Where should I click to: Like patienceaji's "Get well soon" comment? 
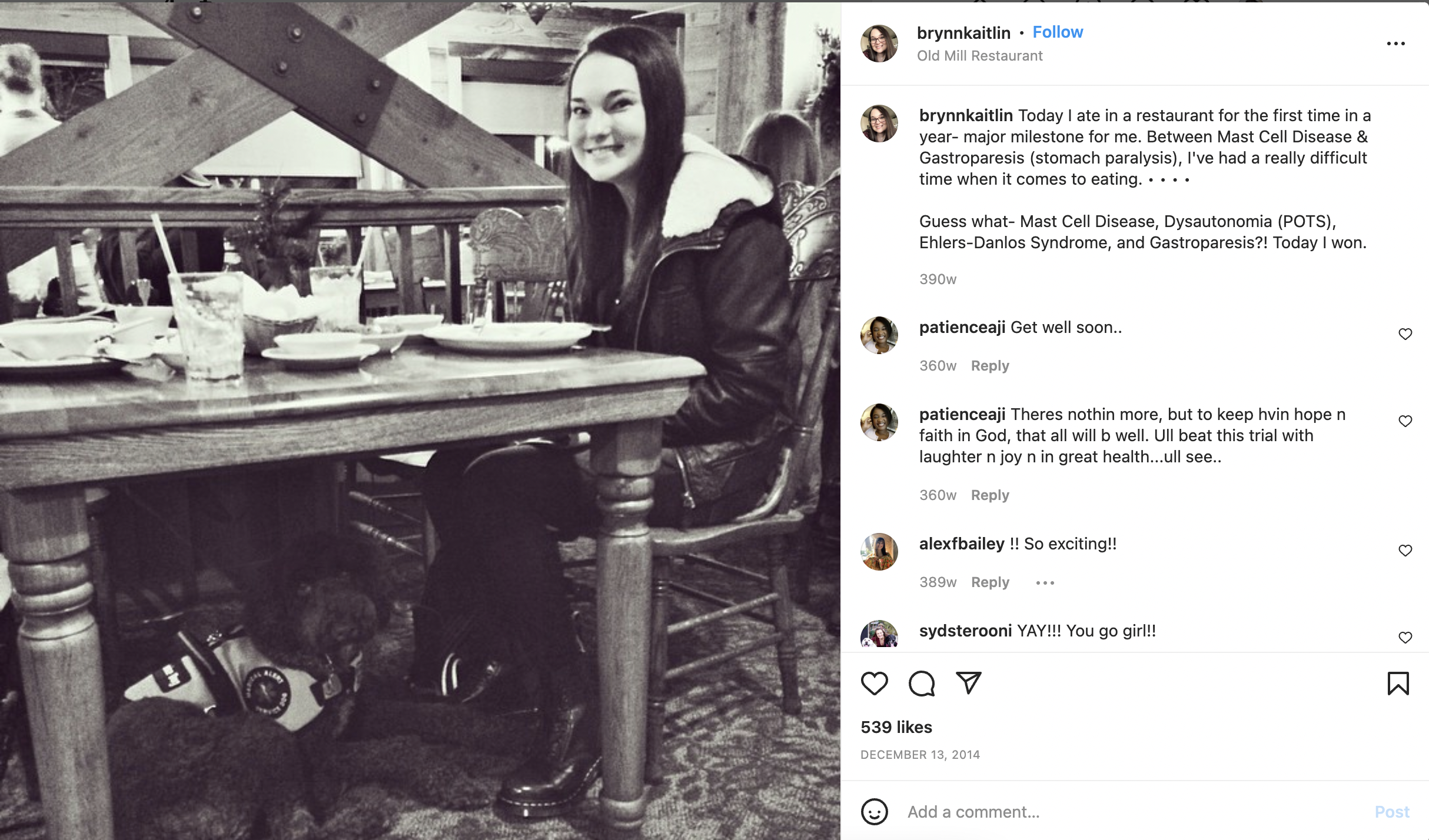click(1405, 334)
